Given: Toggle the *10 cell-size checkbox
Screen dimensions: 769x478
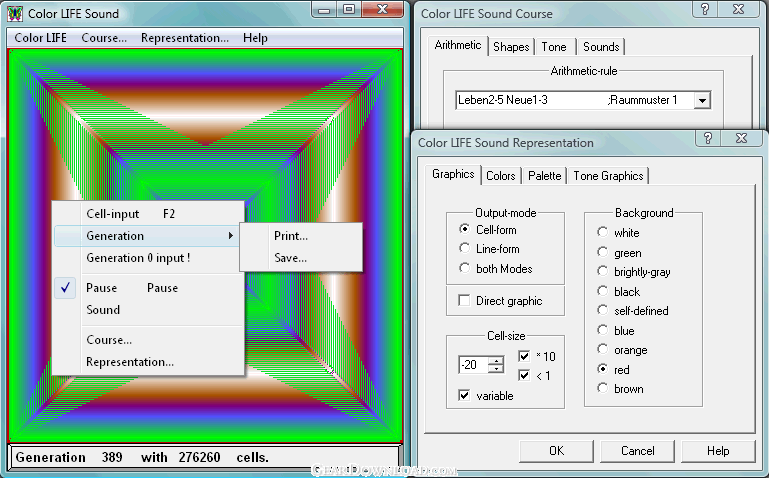Looking at the screenshot, I should 537,356.
